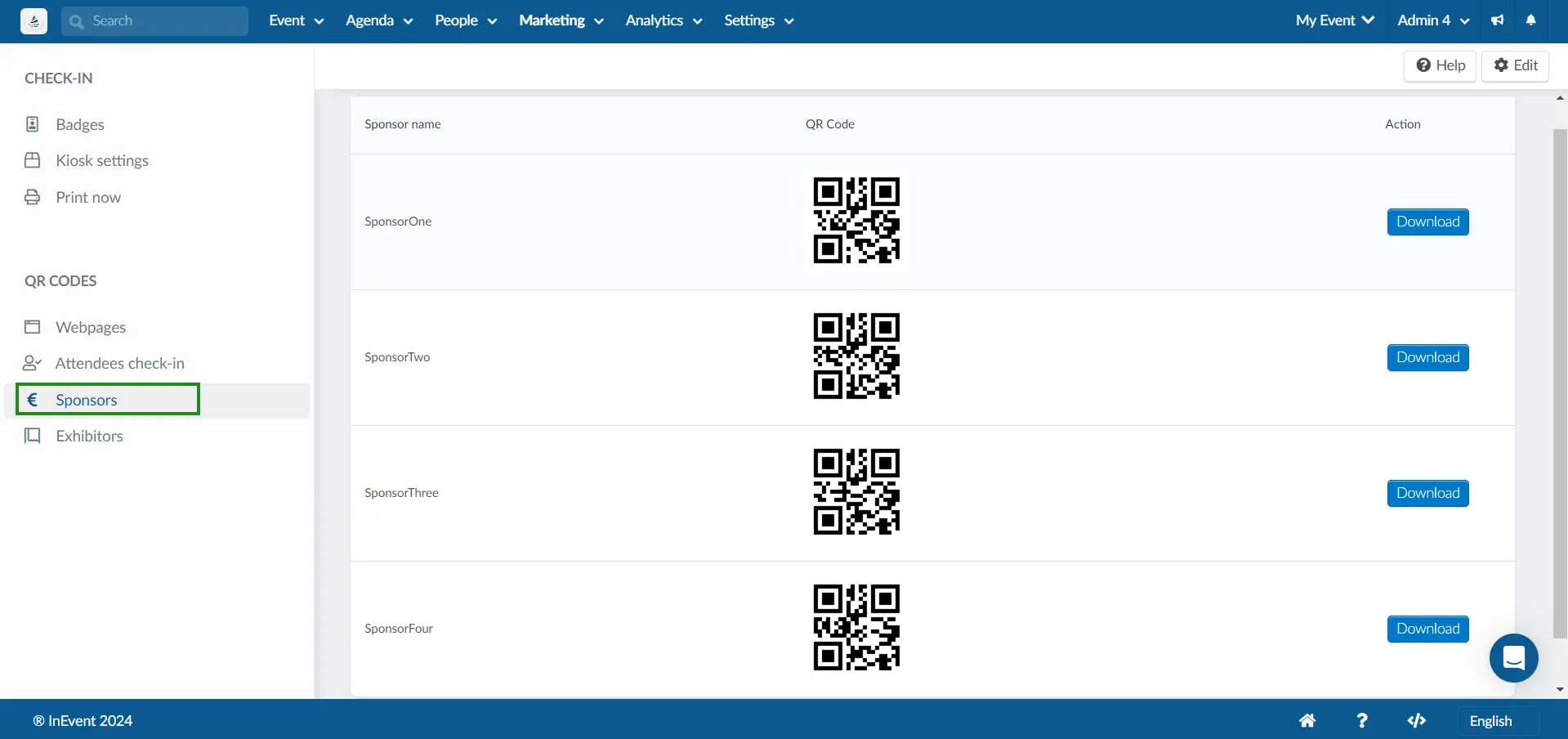Download the SponsorTwo QR code
Image resolution: width=1568 pixels, height=739 pixels.
click(1427, 357)
